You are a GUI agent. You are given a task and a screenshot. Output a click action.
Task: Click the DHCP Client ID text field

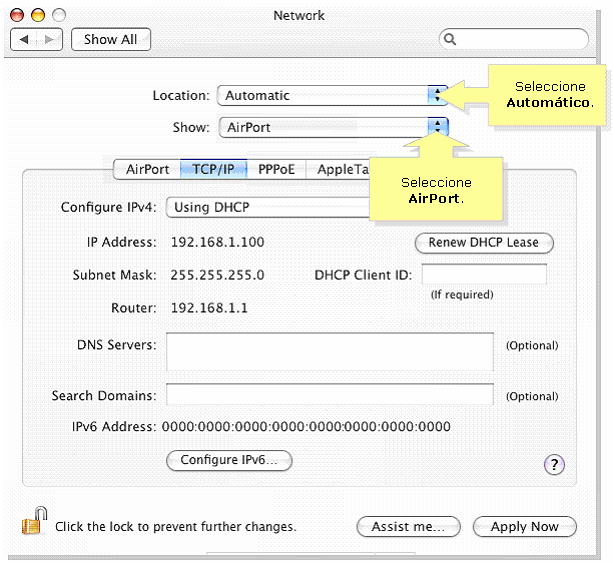[x=484, y=275]
